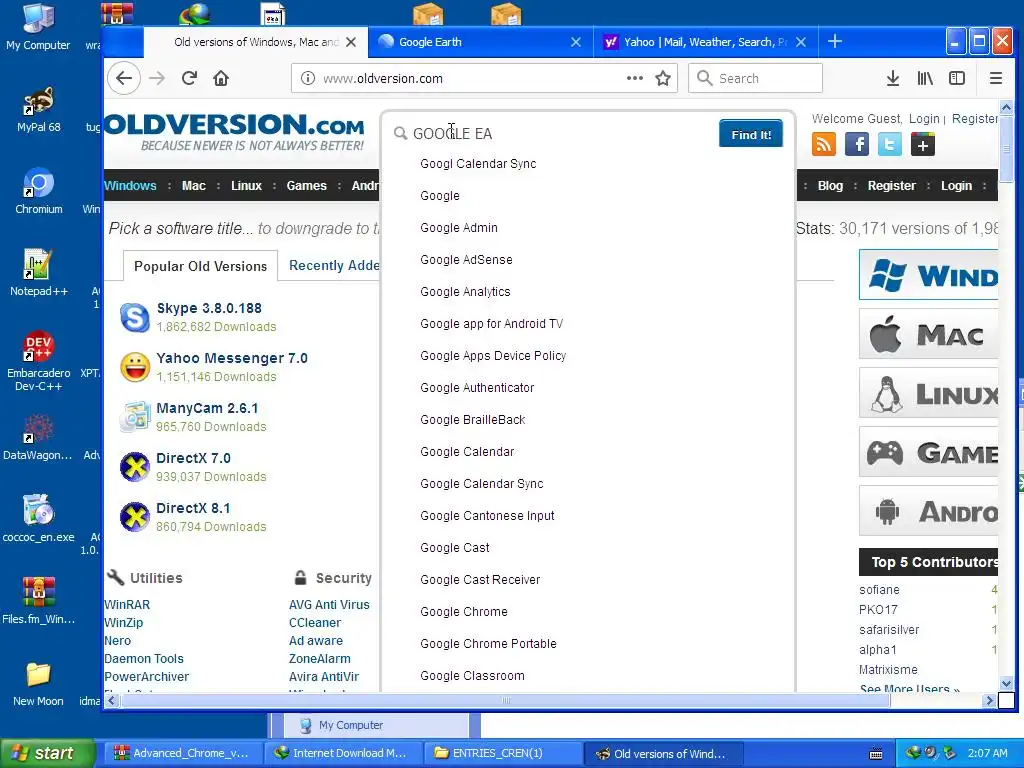Show site information icon in address bar
This screenshot has width=1024, height=768.
(307, 78)
